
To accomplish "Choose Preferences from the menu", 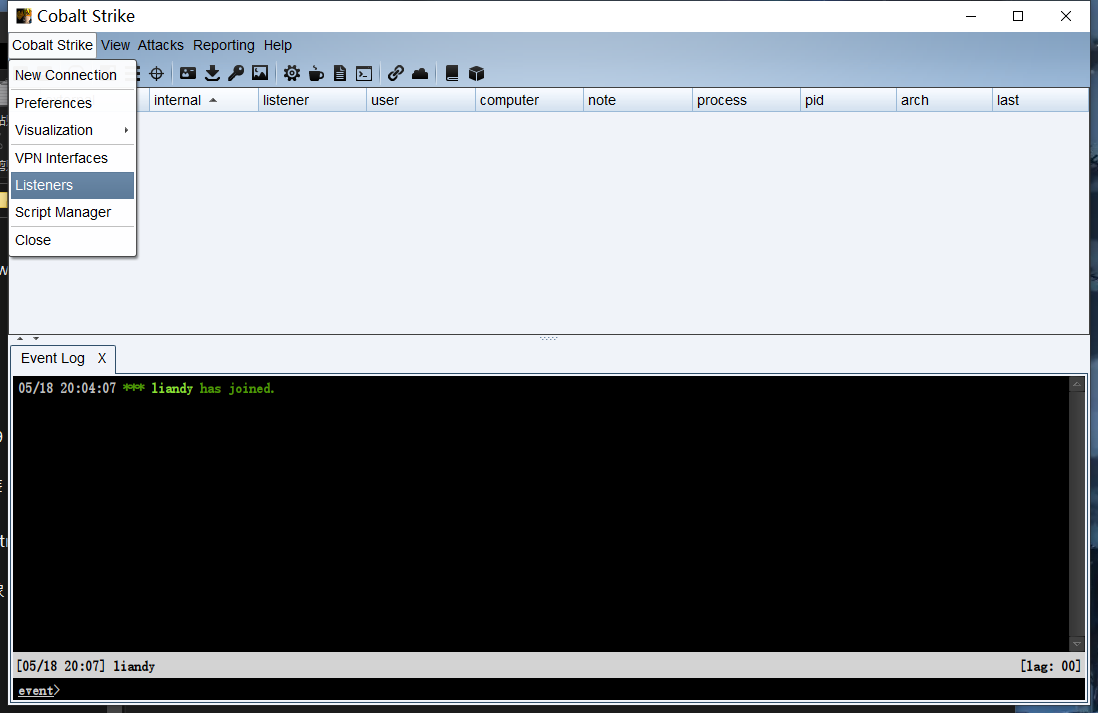I will click(x=72, y=103).
